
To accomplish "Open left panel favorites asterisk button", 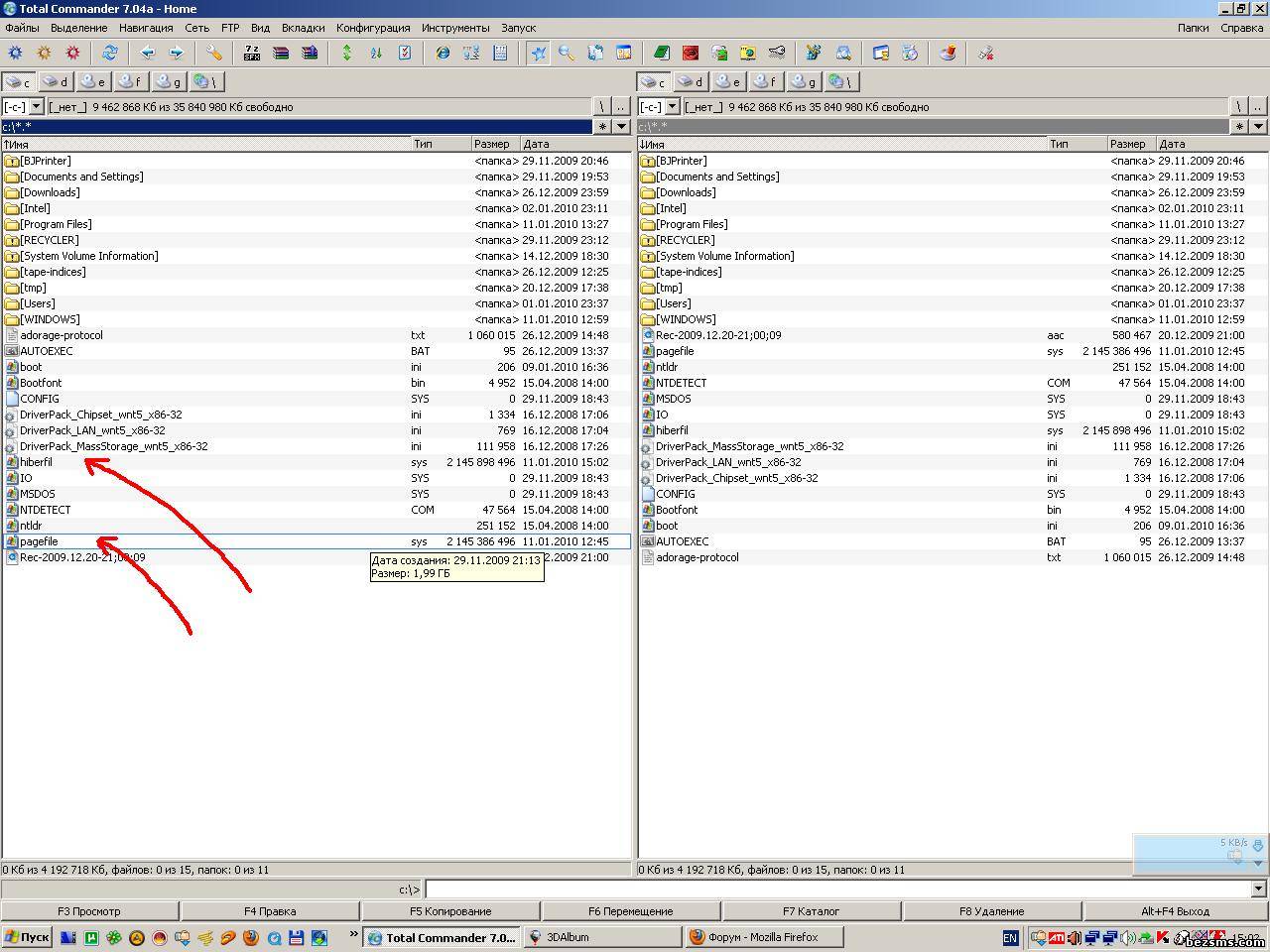I will pos(602,126).
